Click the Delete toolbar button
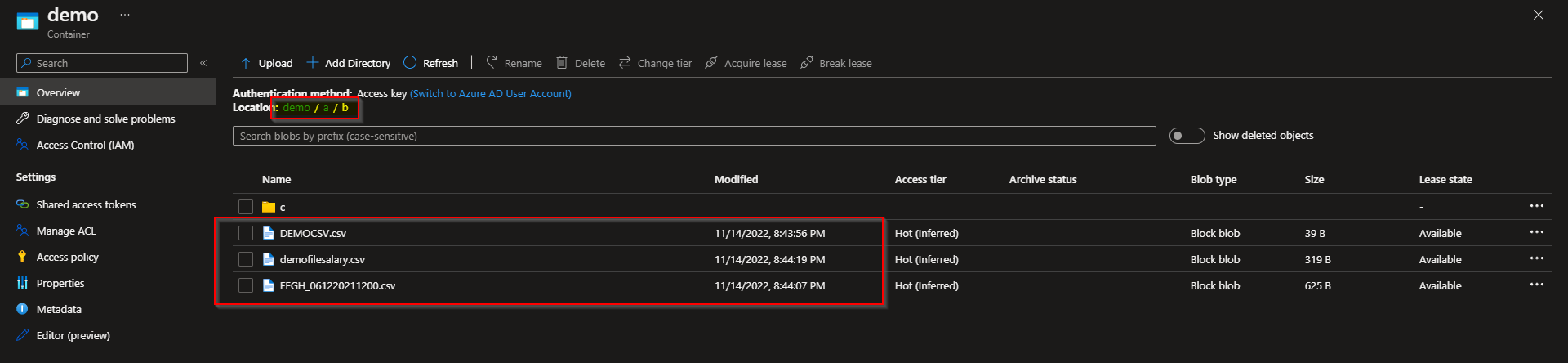This screenshot has width=1568, height=363. coord(581,63)
